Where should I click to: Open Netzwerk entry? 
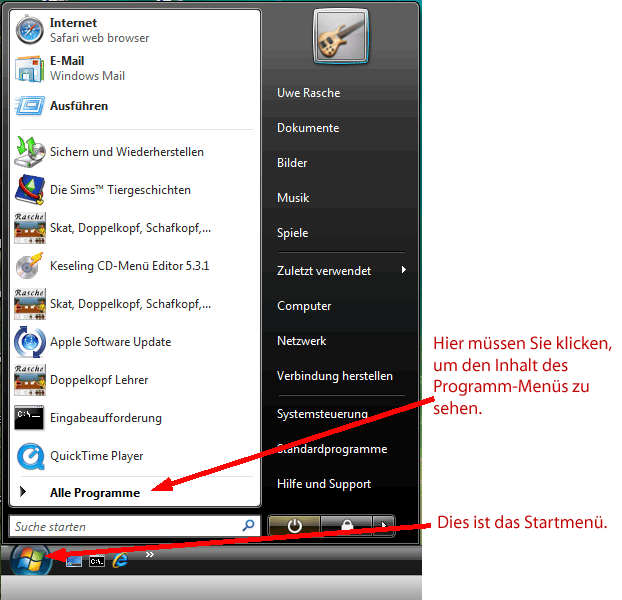[x=301, y=341]
